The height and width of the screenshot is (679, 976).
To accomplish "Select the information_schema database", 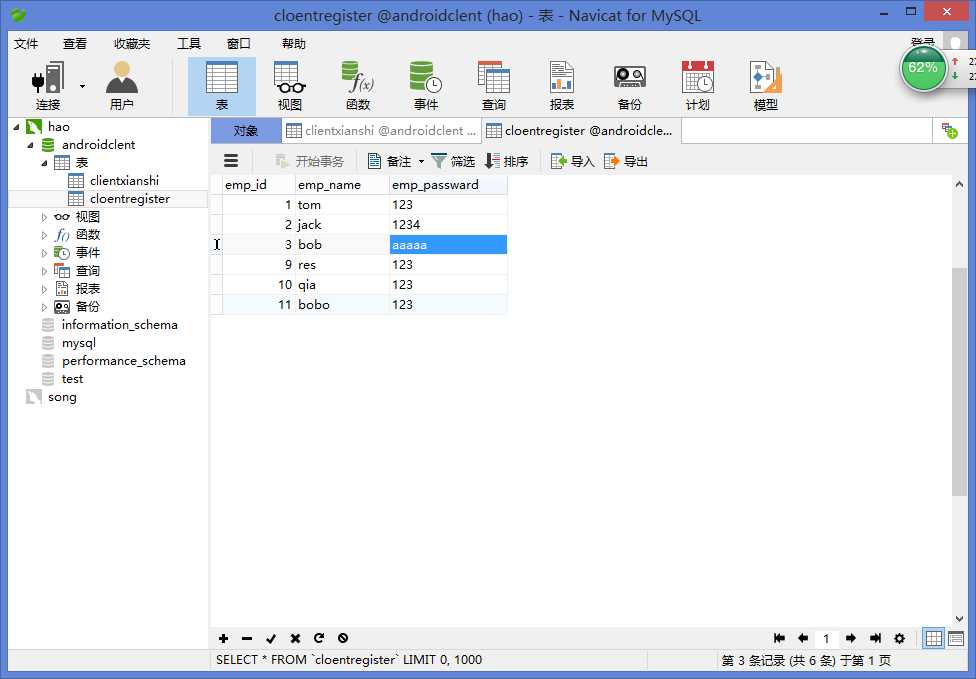I will [x=119, y=325].
